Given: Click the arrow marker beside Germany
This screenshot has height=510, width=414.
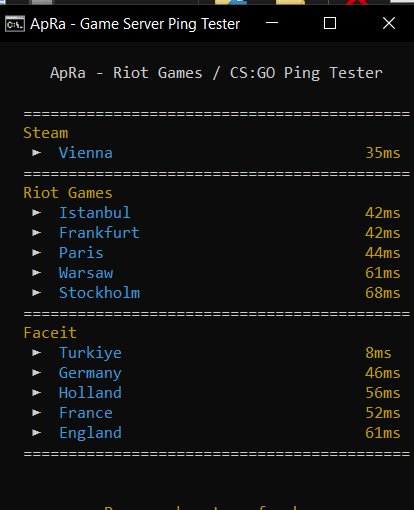Looking at the screenshot, I should coord(37,373).
